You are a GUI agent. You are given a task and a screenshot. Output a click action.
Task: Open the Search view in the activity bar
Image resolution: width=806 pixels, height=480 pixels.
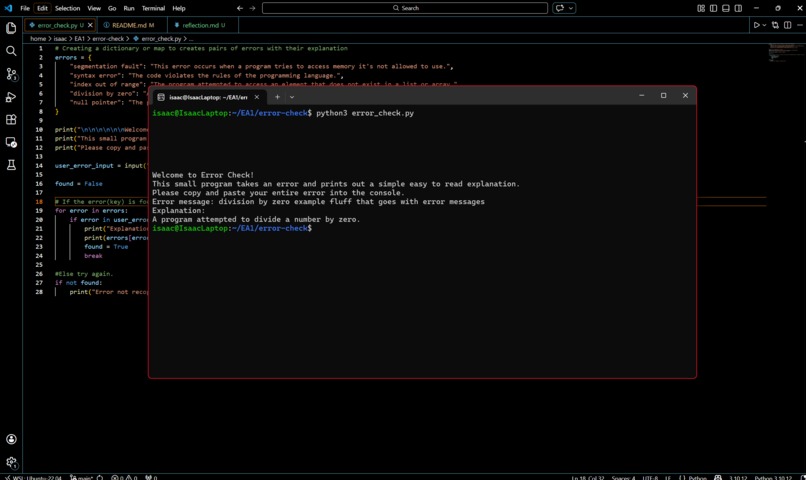[11, 51]
